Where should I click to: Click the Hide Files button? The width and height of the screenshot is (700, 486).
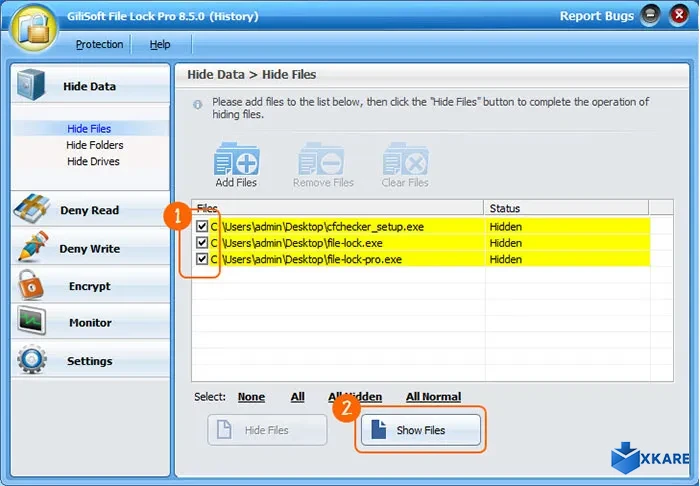[267, 430]
